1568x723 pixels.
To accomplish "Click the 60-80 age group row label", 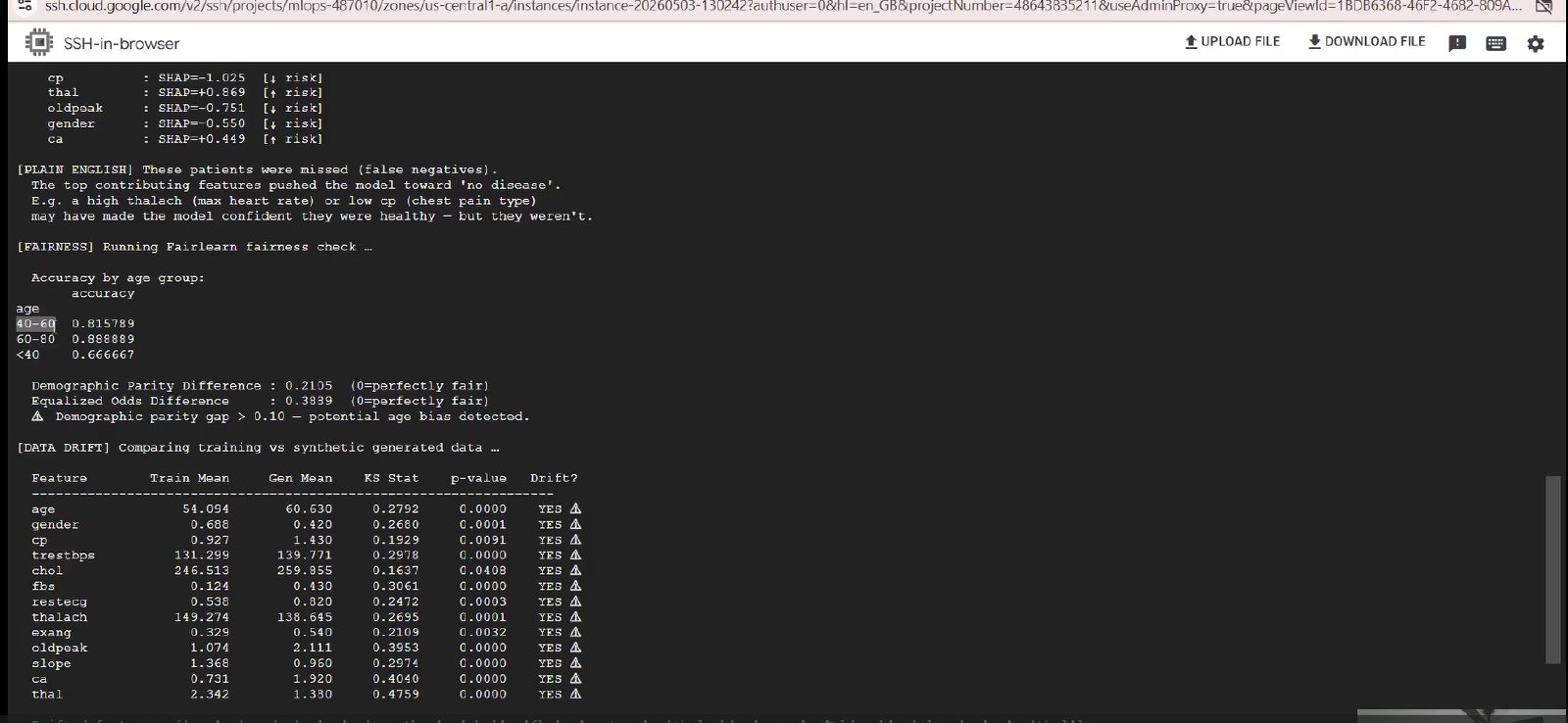I will coord(35,340).
